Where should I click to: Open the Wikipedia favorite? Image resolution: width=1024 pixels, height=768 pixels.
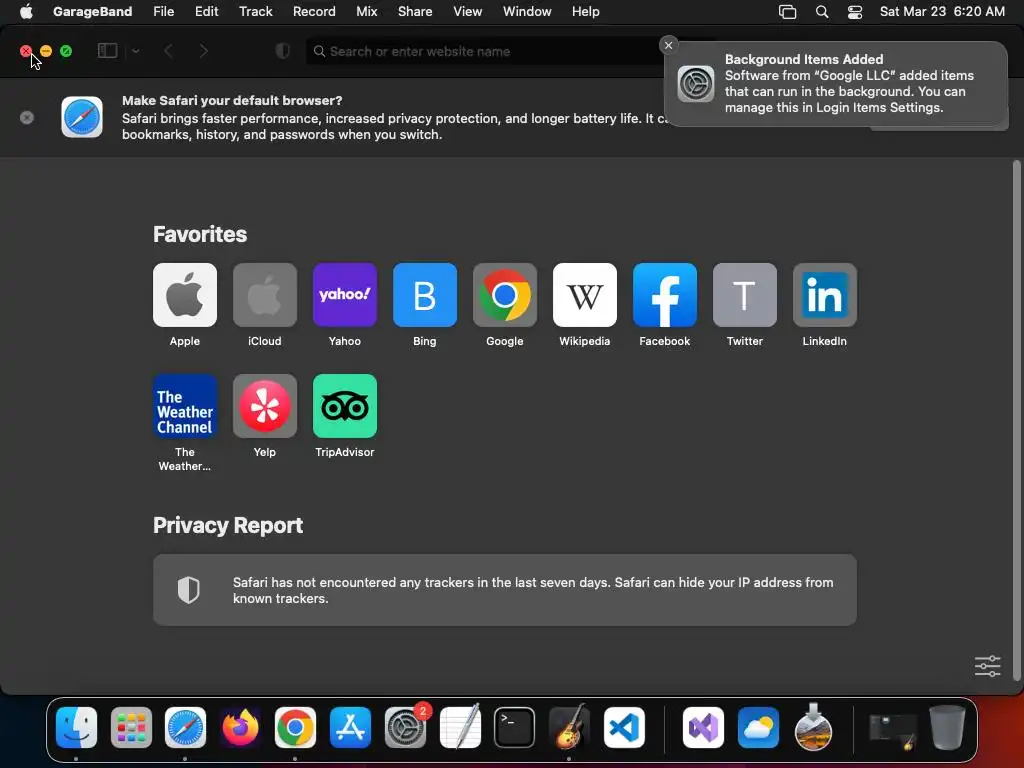584,295
